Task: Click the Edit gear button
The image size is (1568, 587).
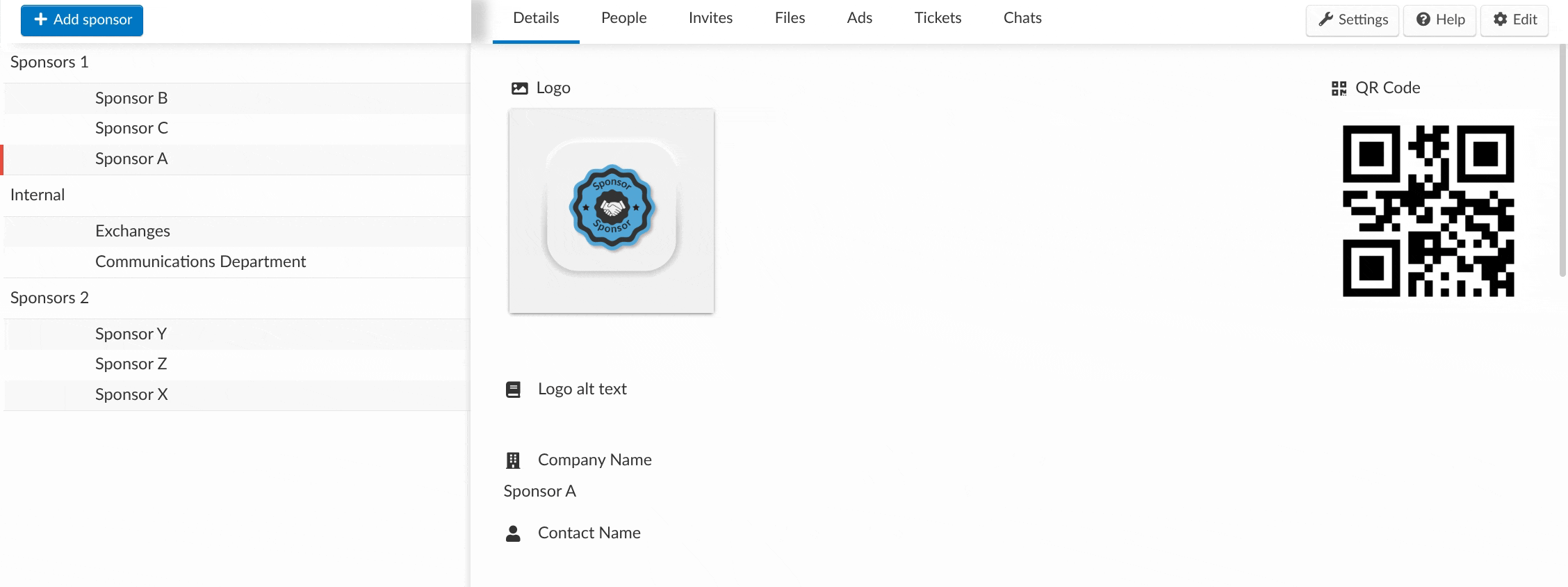Action: pyautogui.click(x=1514, y=19)
